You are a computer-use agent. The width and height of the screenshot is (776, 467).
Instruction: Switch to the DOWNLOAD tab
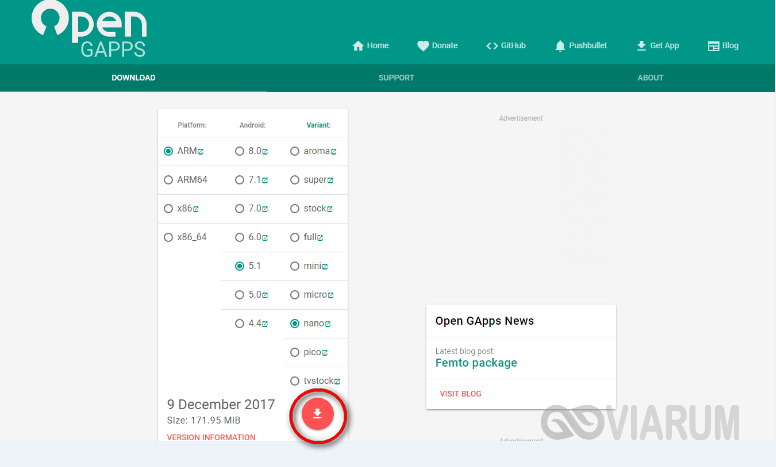tap(133, 78)
